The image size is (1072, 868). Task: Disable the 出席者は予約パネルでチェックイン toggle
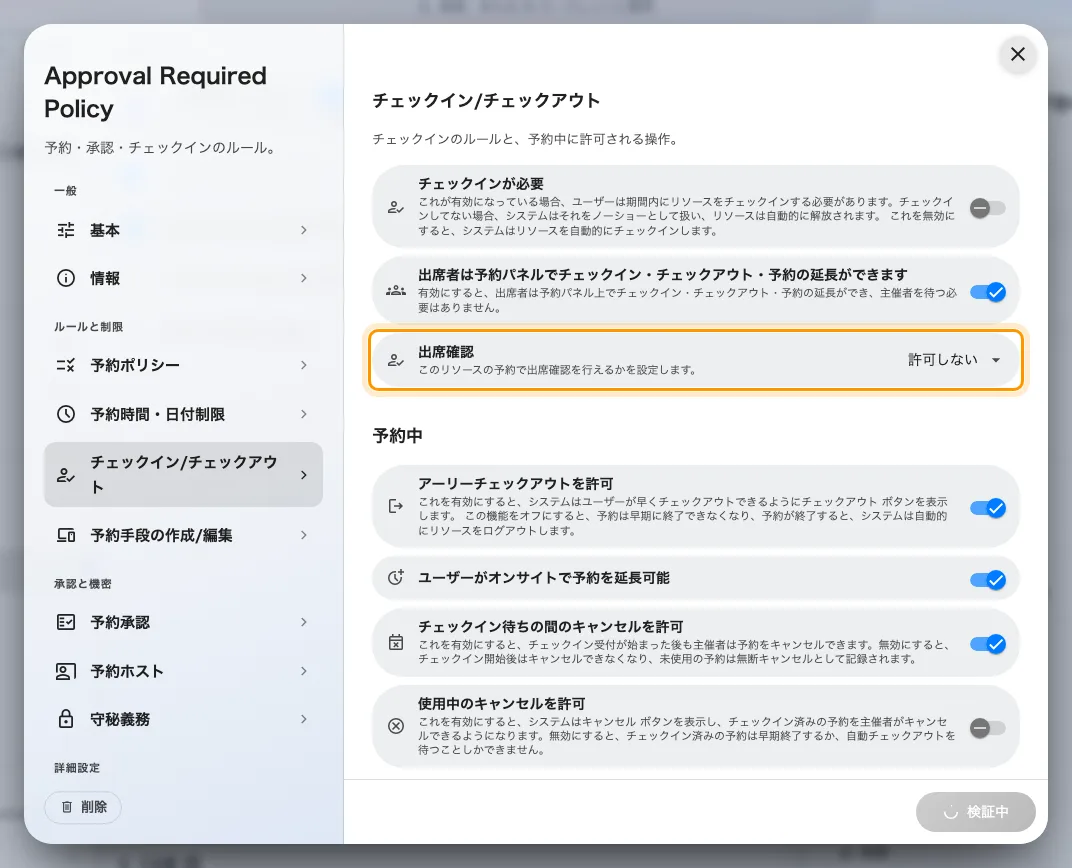tap(987, 293)
